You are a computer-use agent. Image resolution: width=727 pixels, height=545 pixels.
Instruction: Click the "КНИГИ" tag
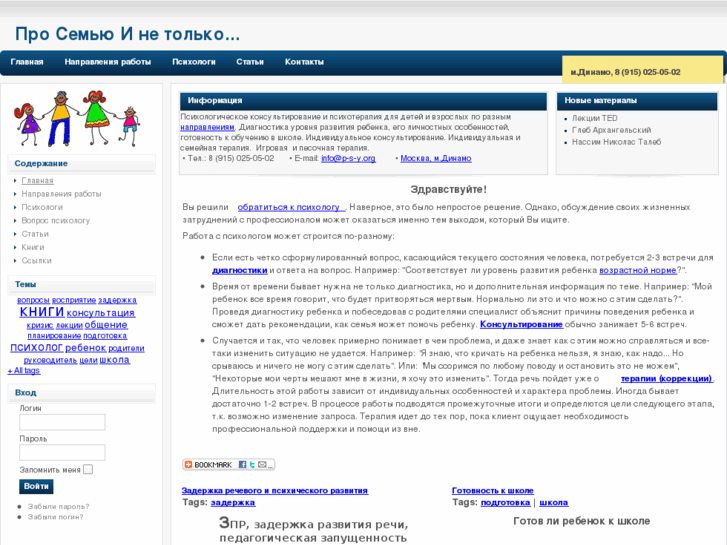(42, 312)
